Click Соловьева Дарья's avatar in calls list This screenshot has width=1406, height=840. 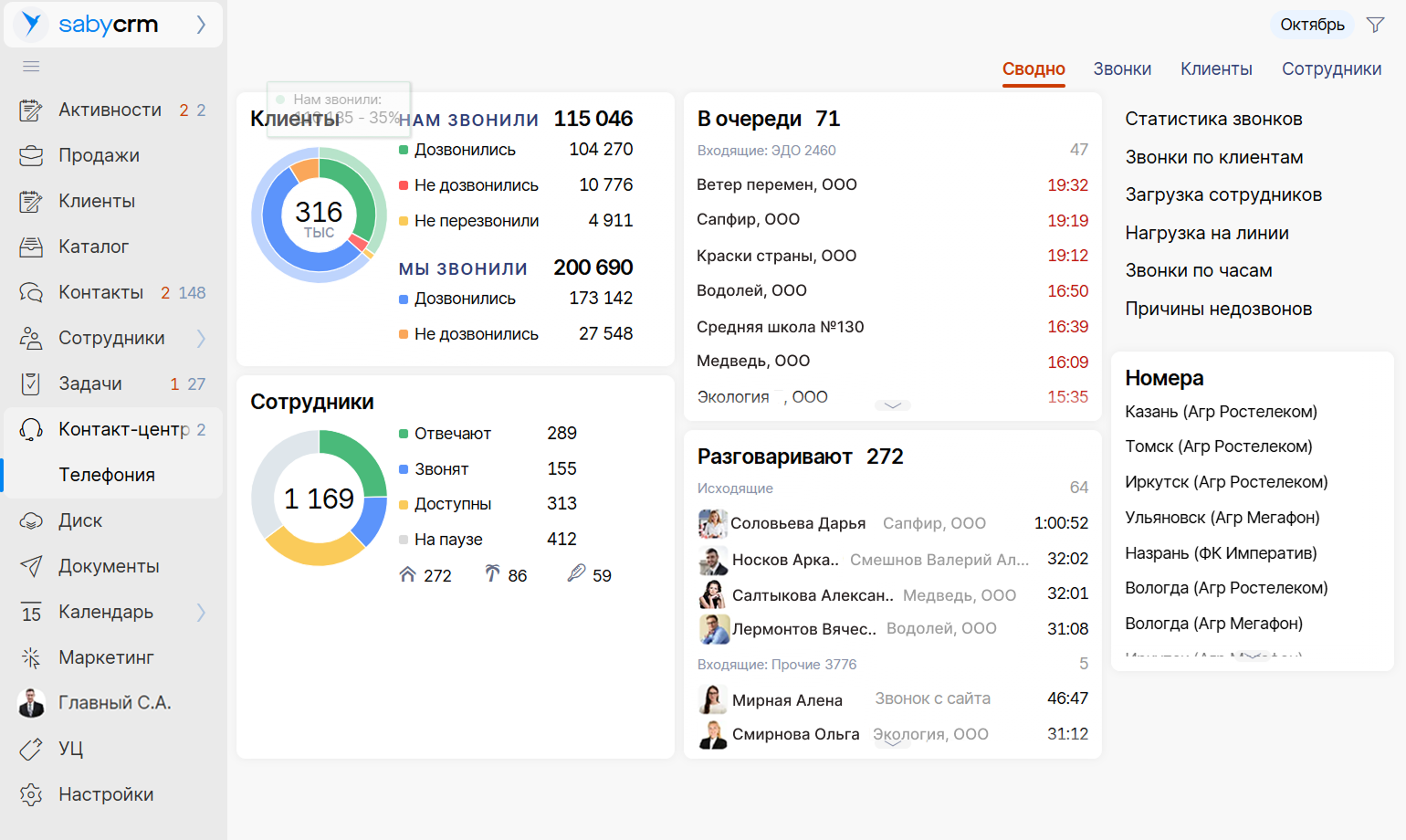click(x=712, y=523)
